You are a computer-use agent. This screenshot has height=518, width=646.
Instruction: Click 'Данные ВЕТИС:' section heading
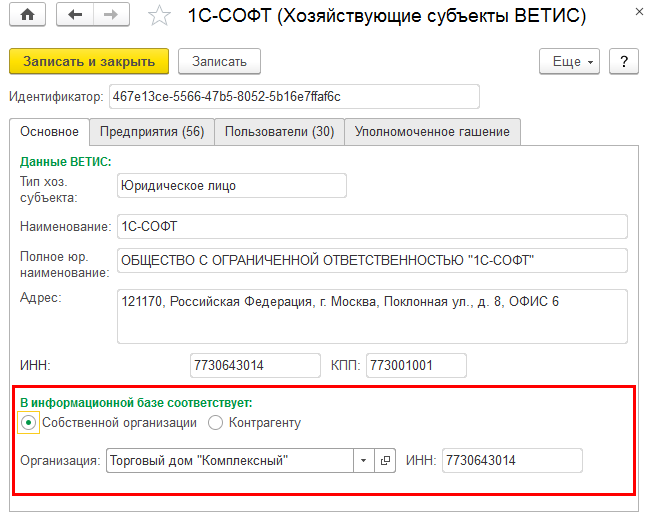click(66, 162)
